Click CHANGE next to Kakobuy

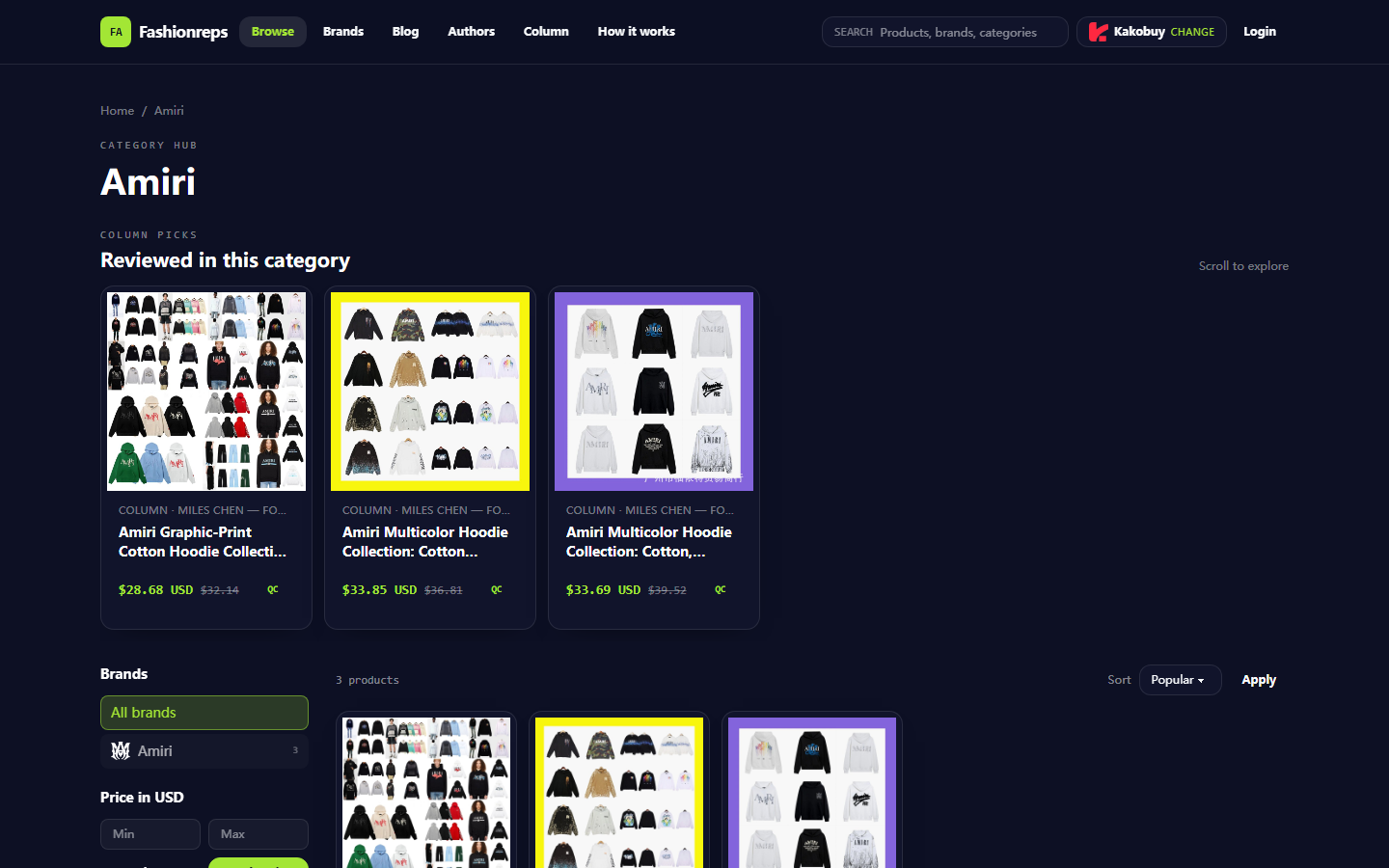coord(1192,32)
